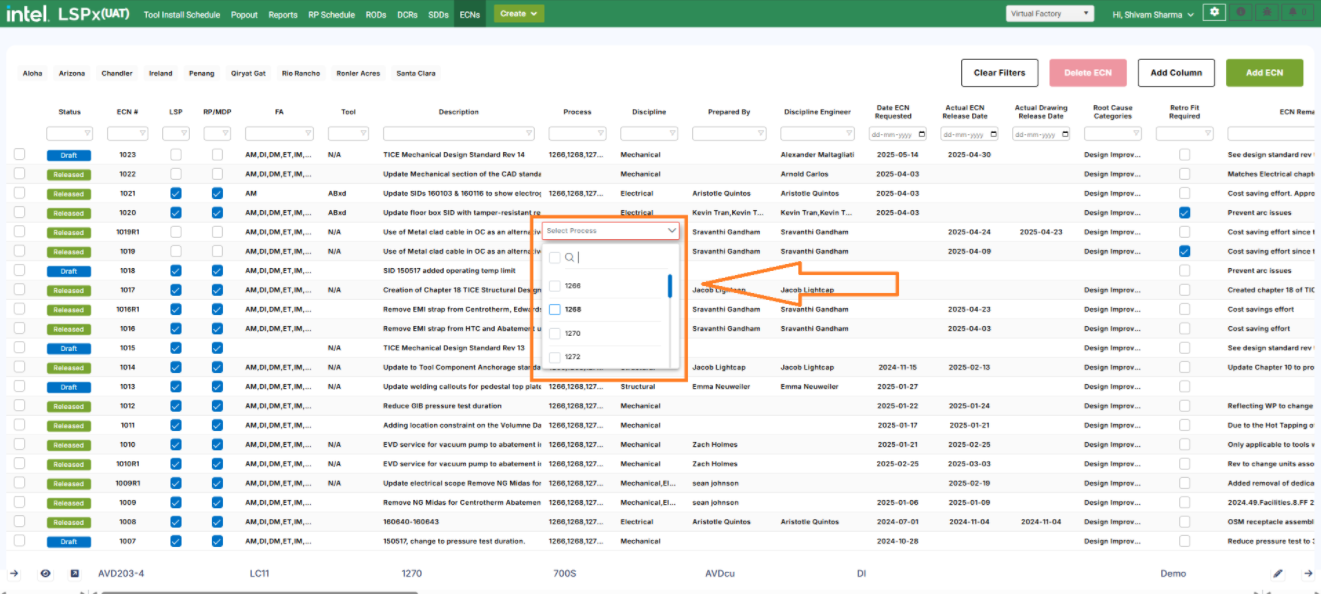1321x594 pixels.
Task: Click the eye icon in bottom bar
Action: point(45,573)
